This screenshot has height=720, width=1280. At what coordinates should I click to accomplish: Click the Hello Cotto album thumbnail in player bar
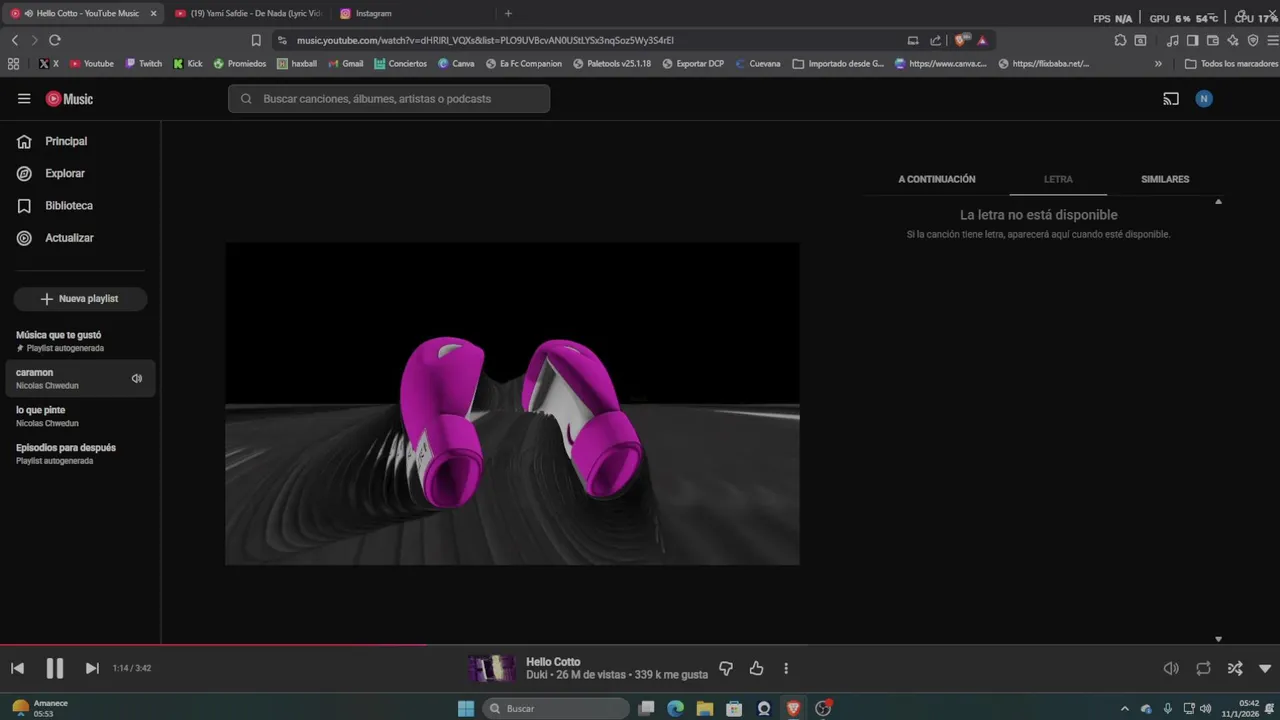point(492,668)
